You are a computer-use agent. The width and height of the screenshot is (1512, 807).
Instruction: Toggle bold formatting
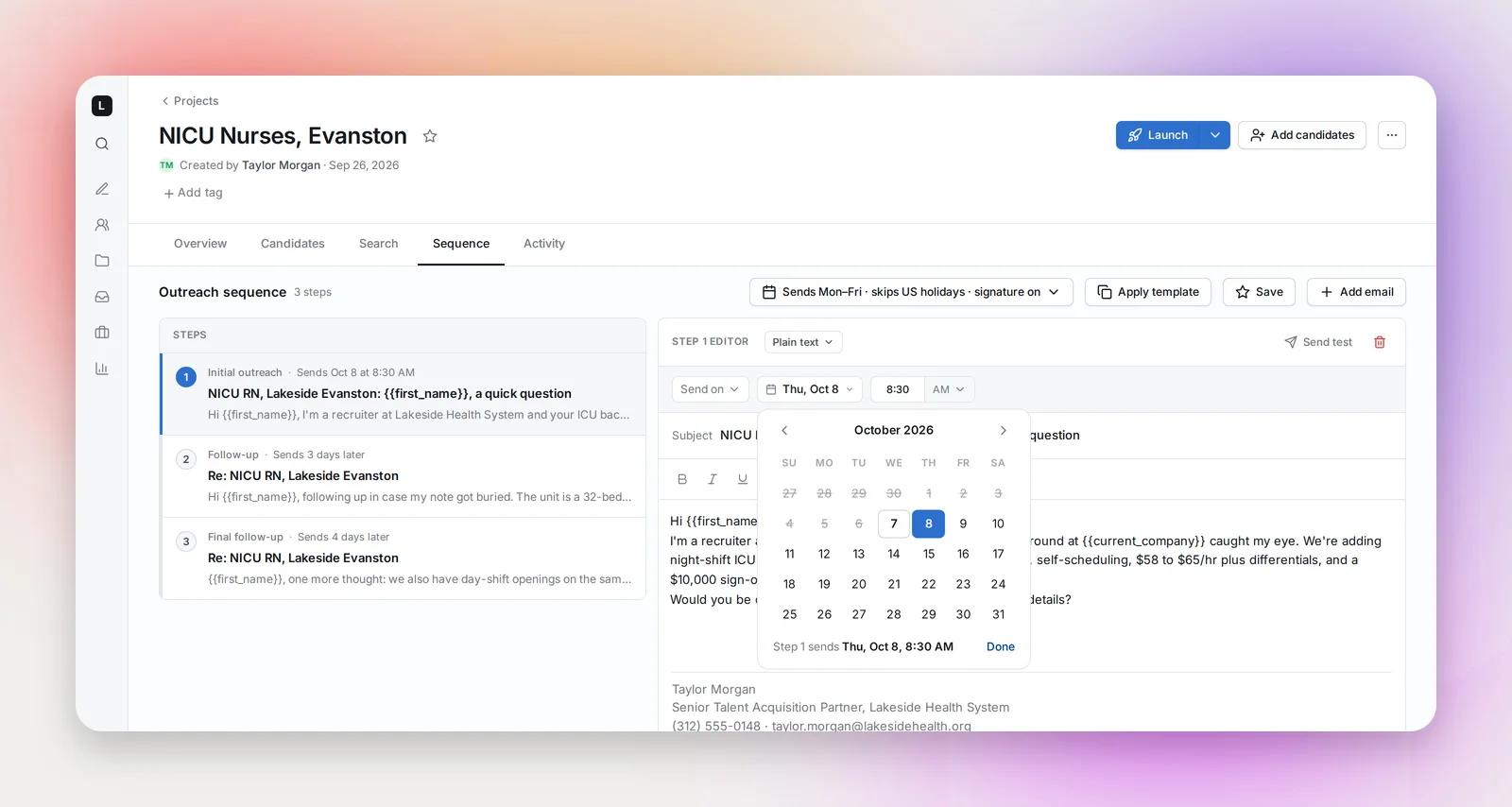(682, 479)
